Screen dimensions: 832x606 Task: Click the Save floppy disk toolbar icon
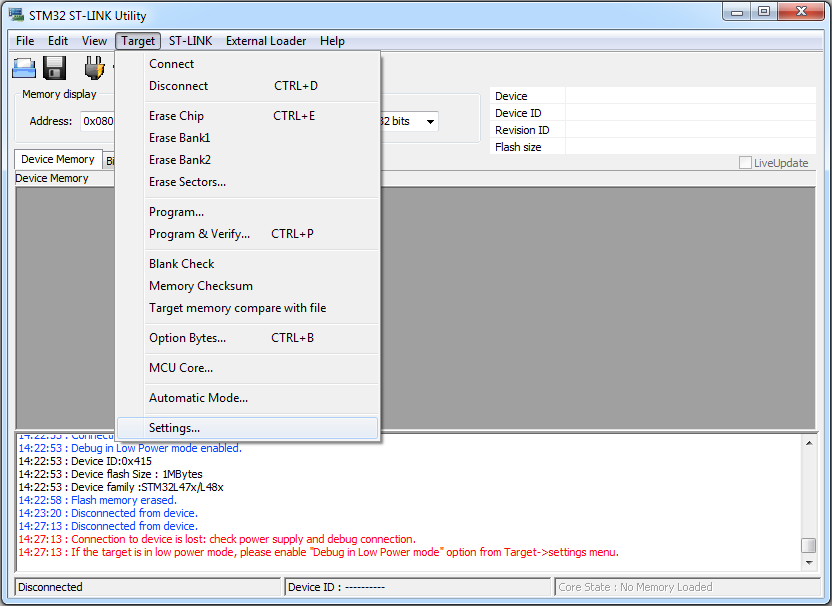click(55, 68)
